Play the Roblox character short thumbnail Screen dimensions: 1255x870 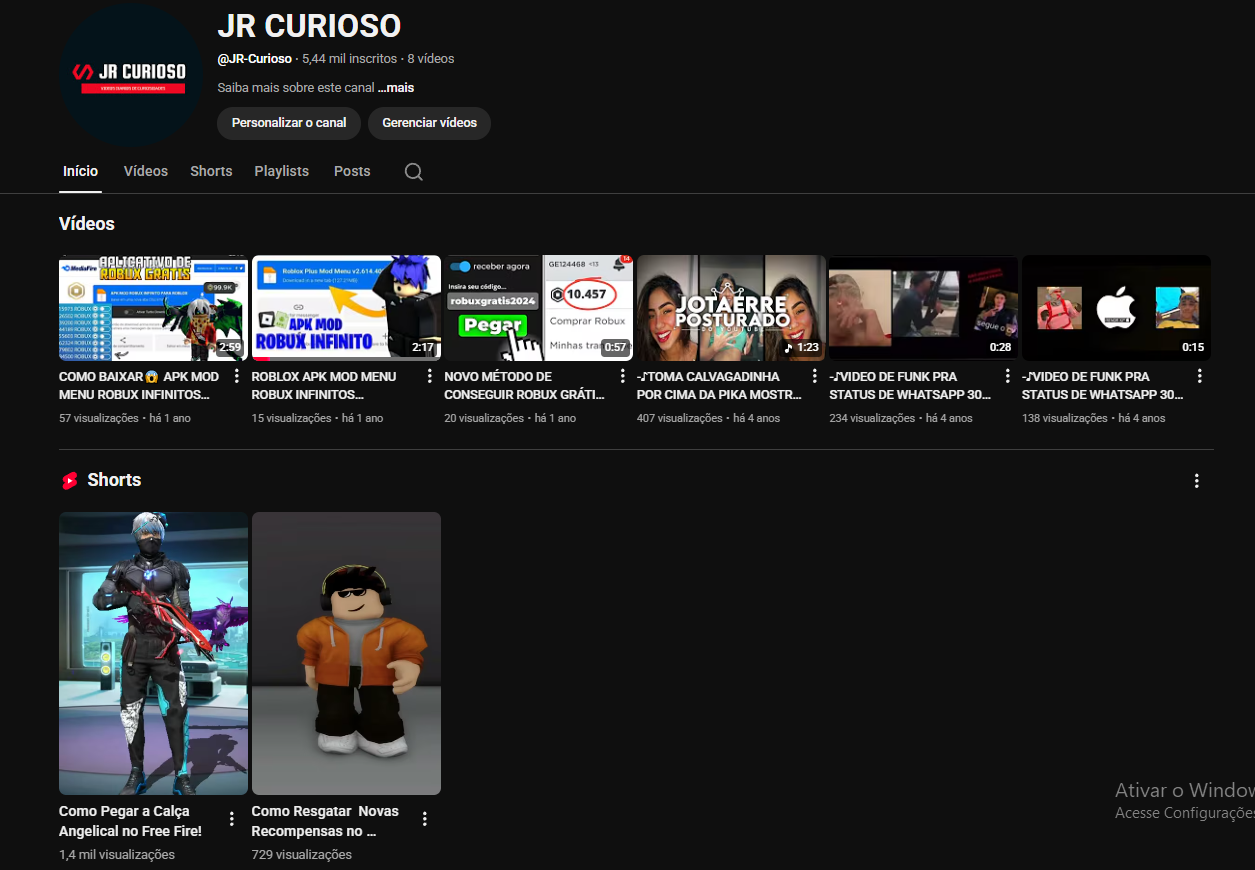point(346,653)
